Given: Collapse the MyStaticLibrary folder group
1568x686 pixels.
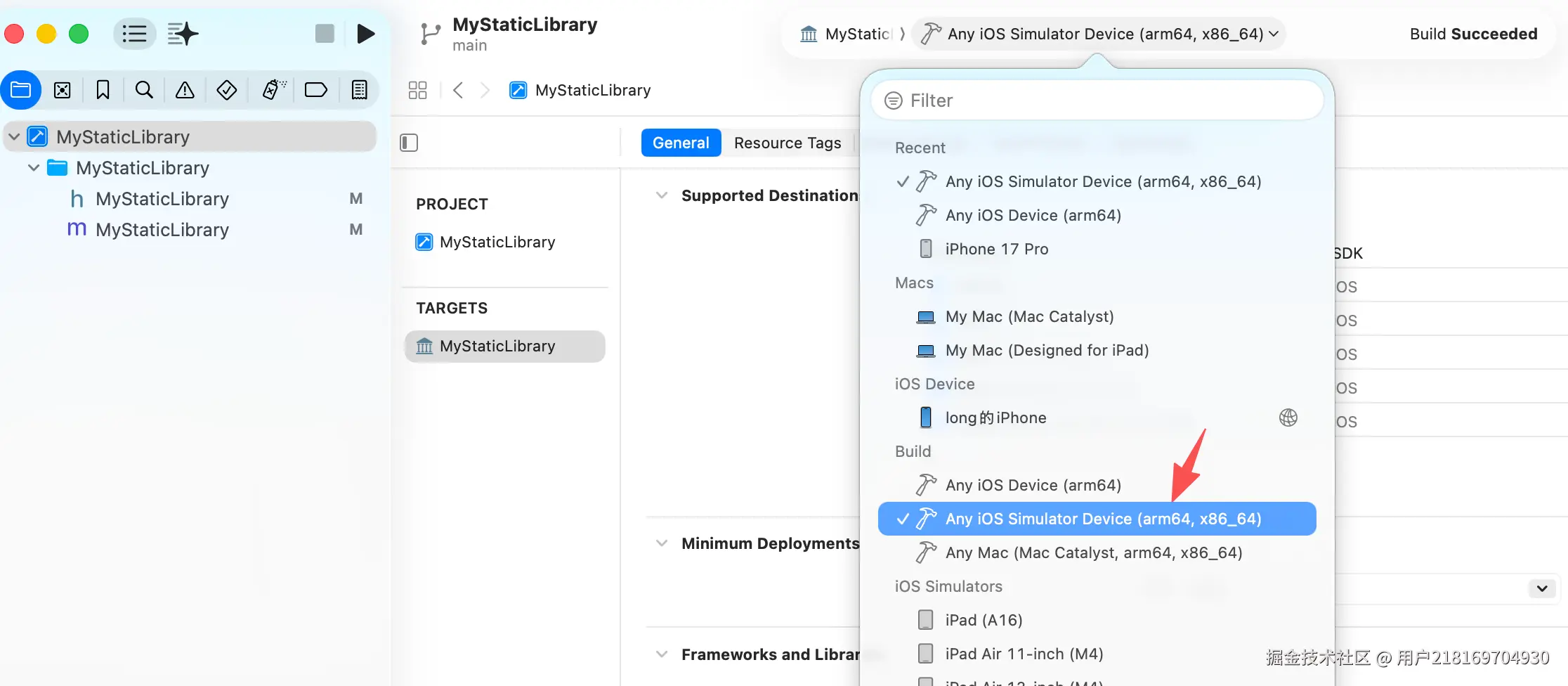Looking at the screenshot, I should click(34, 167).
